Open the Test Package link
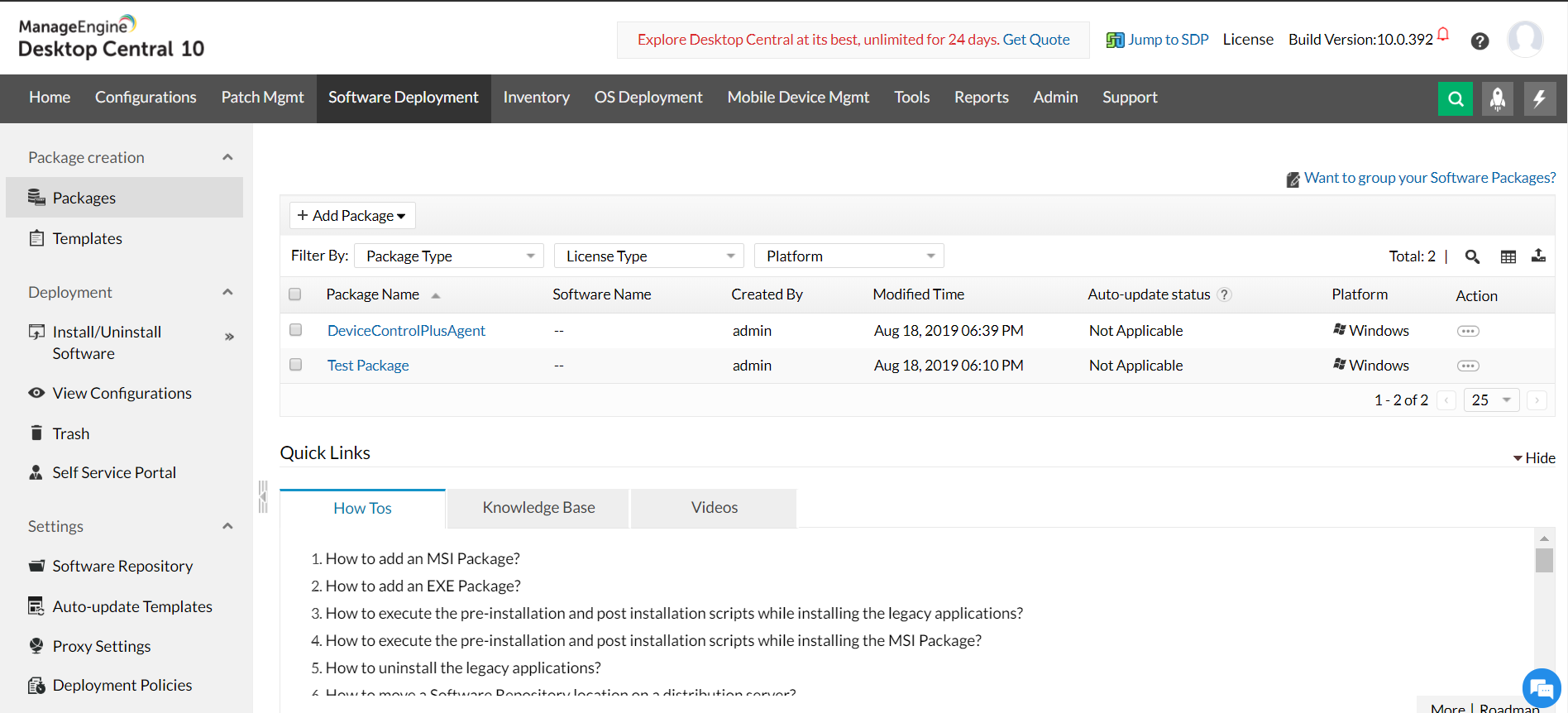 (368, 366)
